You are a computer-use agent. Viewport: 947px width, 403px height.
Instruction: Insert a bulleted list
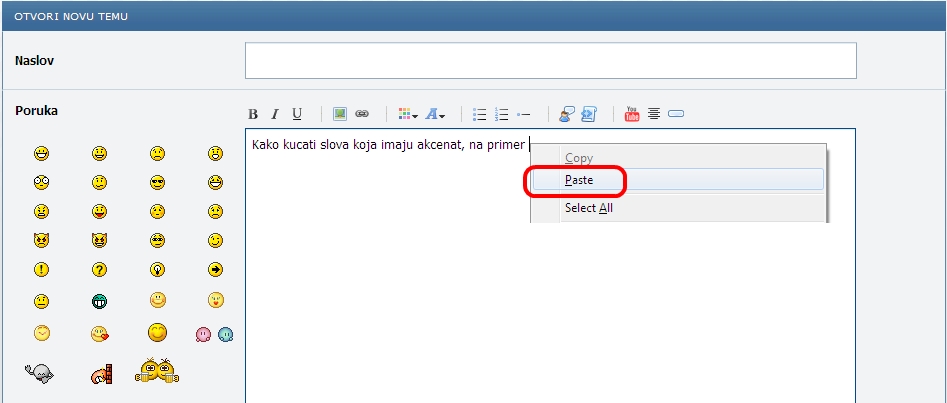click(480, 114)
